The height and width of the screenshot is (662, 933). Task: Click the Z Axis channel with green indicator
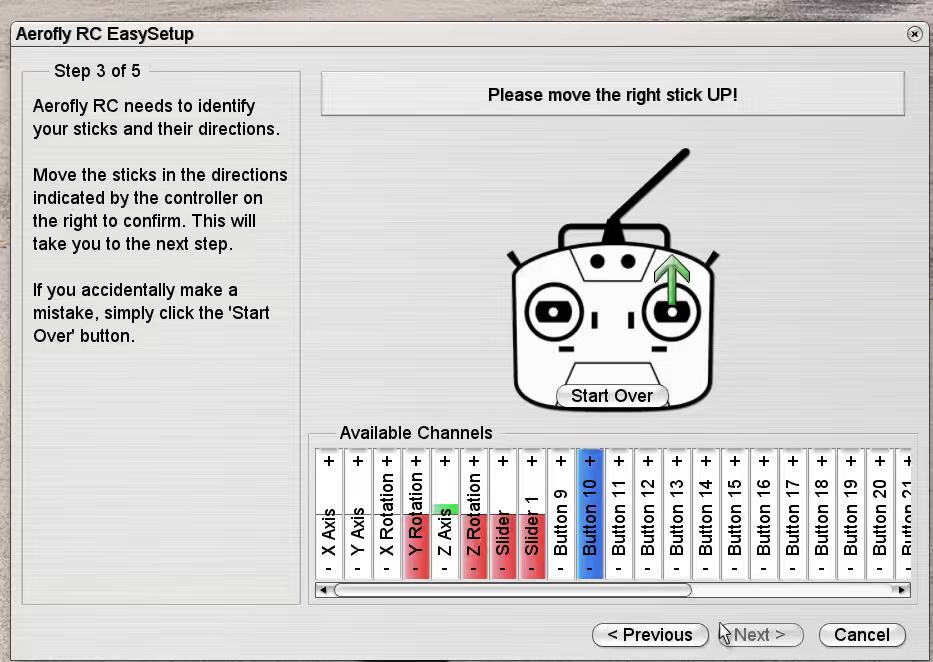(445, 514)
